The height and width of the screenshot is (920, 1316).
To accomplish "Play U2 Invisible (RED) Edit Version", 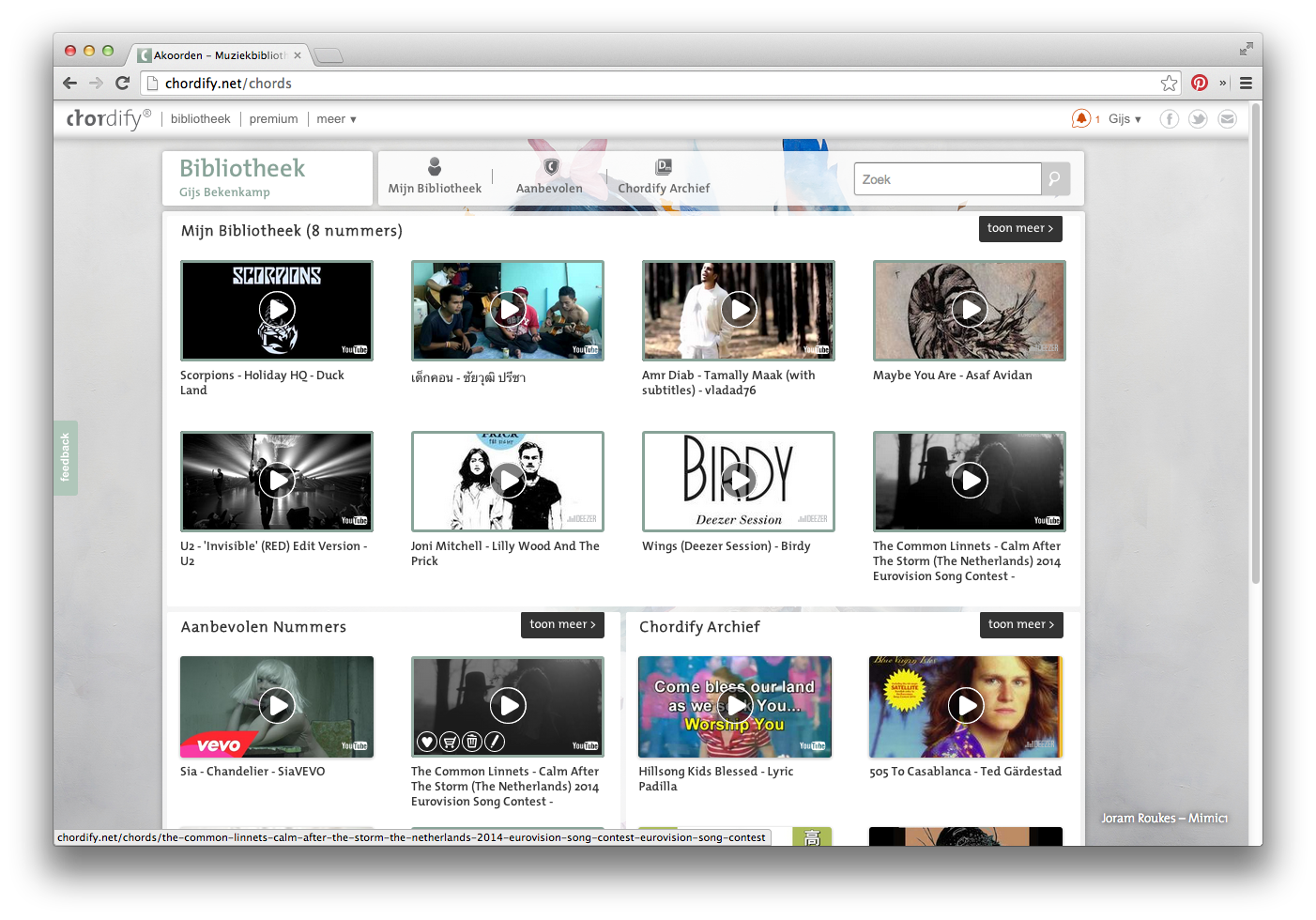I will point(277,481).
